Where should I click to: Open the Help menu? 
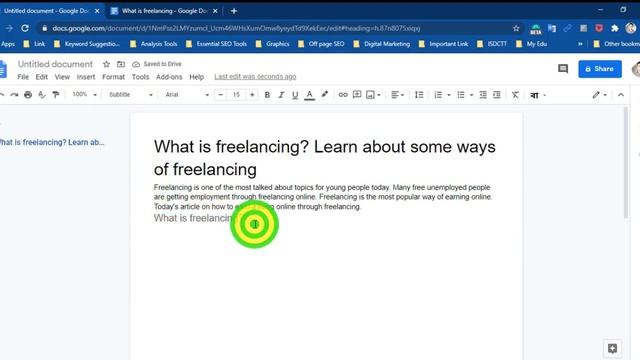point(196,77)
